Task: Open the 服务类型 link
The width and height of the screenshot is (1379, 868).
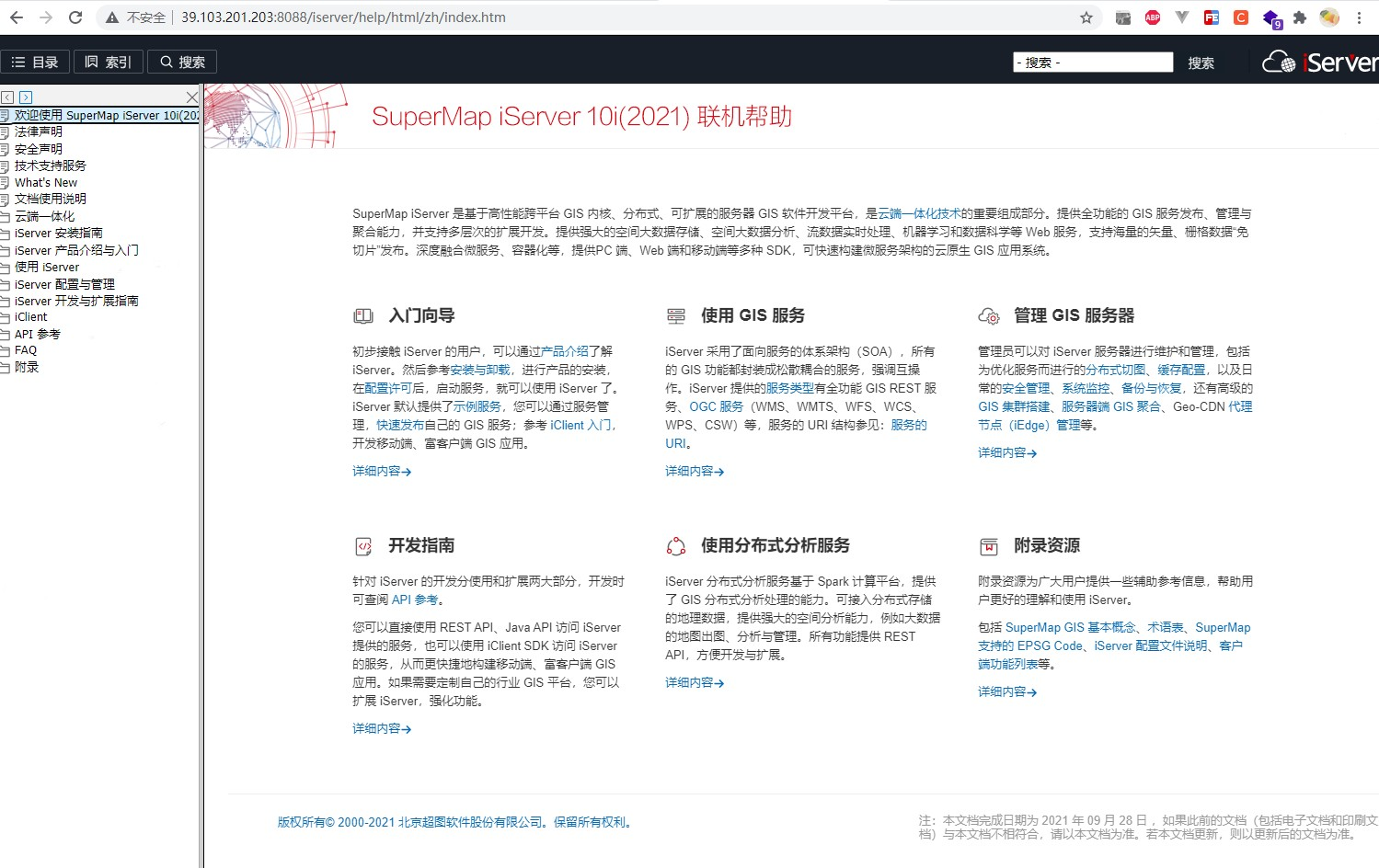Action: pos(789,388)
